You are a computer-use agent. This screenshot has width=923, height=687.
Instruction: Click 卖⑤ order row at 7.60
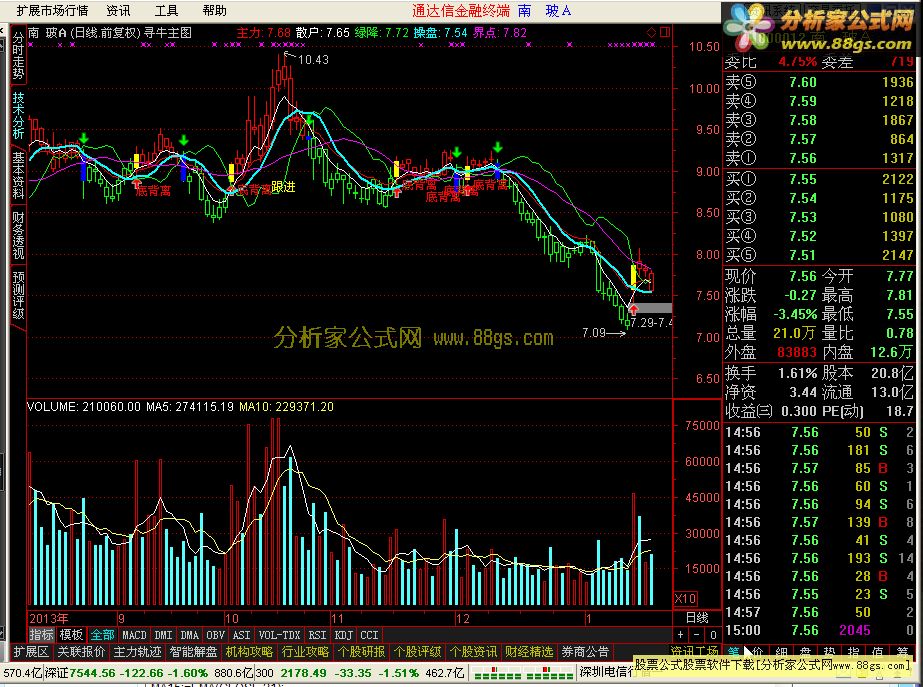point(819,82)
